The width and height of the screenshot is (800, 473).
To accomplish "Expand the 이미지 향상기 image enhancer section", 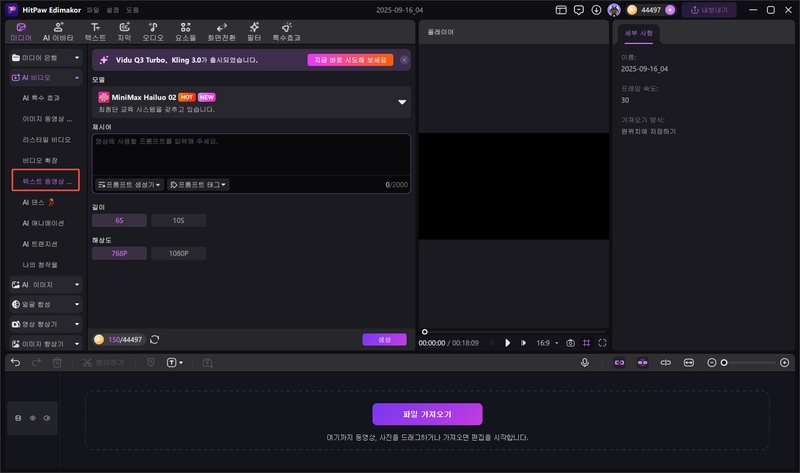I will tap(46, 344).
